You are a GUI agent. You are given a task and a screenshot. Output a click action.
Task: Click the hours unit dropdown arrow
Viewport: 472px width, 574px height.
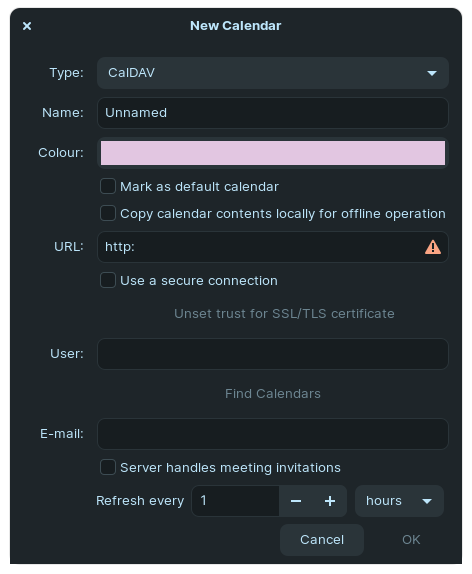[x=427, y=501]
